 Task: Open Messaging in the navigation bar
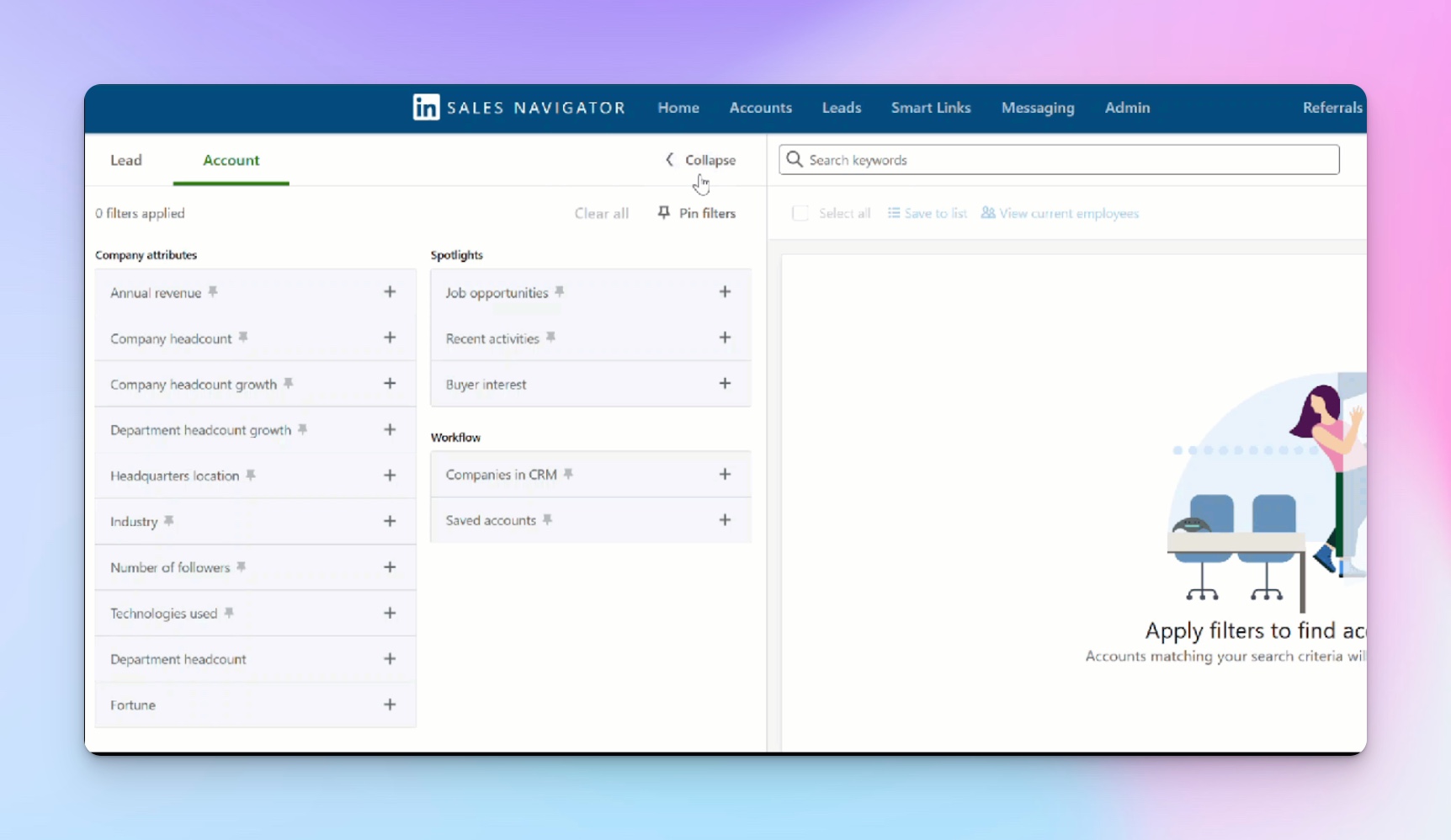pos(1038,108)
